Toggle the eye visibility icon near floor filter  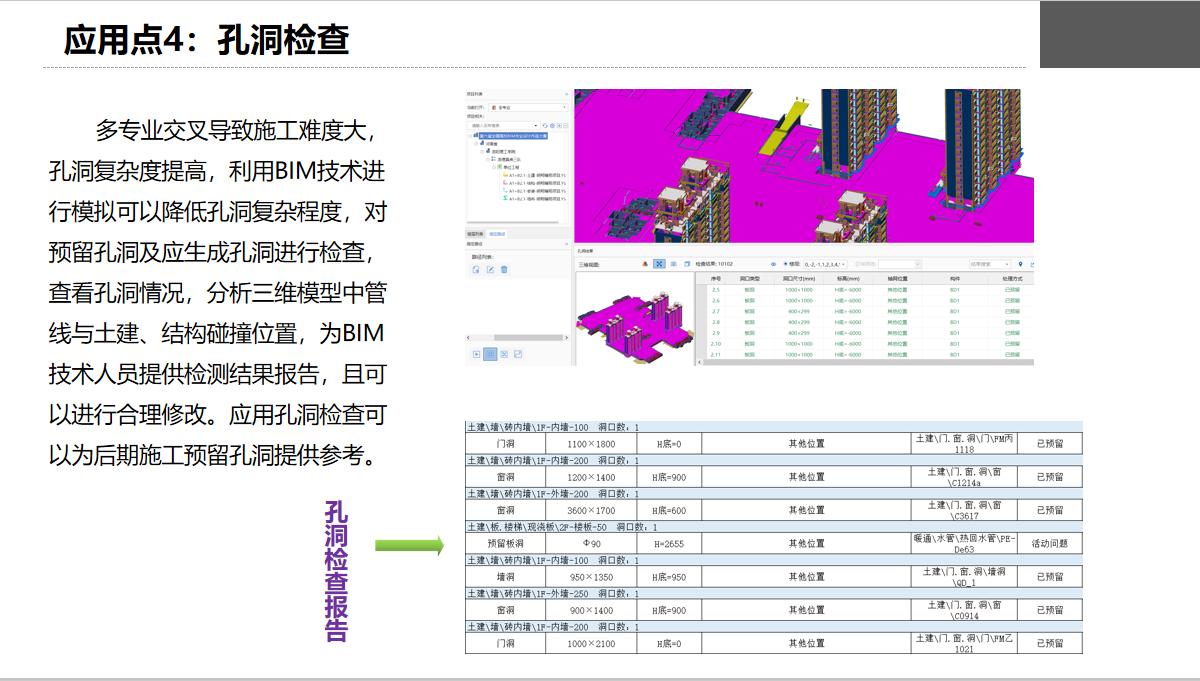772,264
